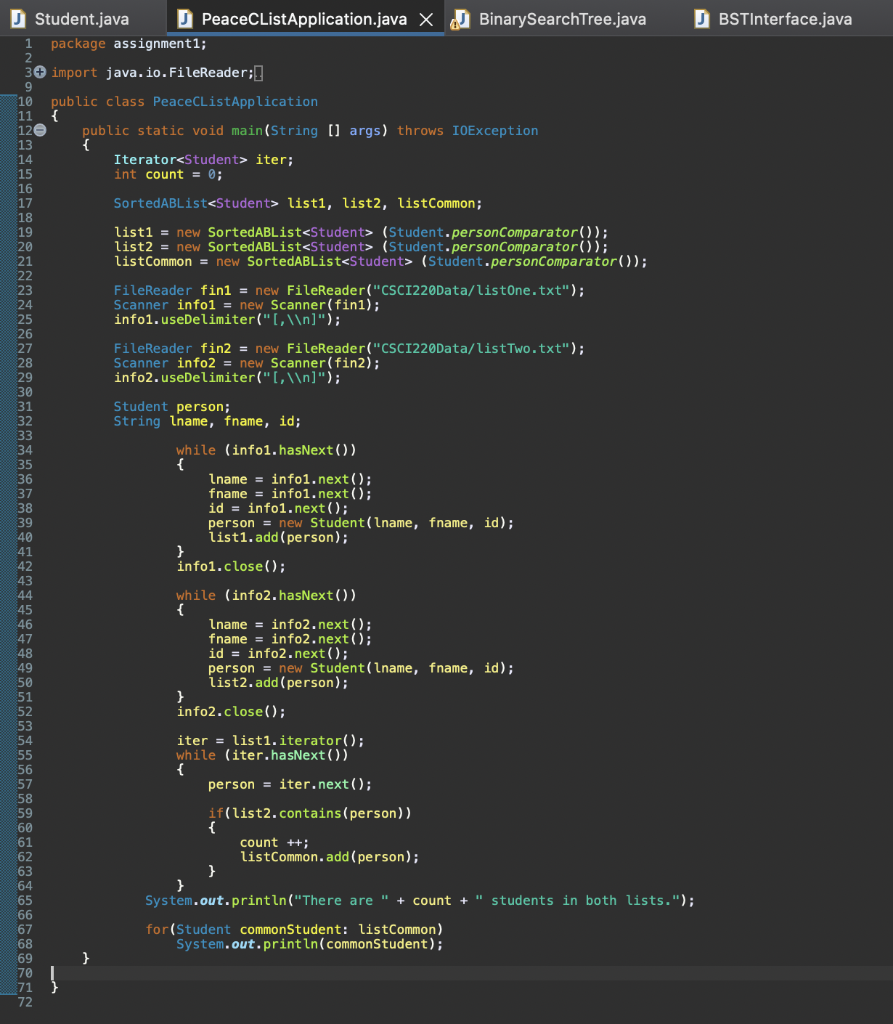This screenshot has height=1024, width=893.
Task: Click the Java icon on the active PeaceCListApplication tab
Action: 183,17
